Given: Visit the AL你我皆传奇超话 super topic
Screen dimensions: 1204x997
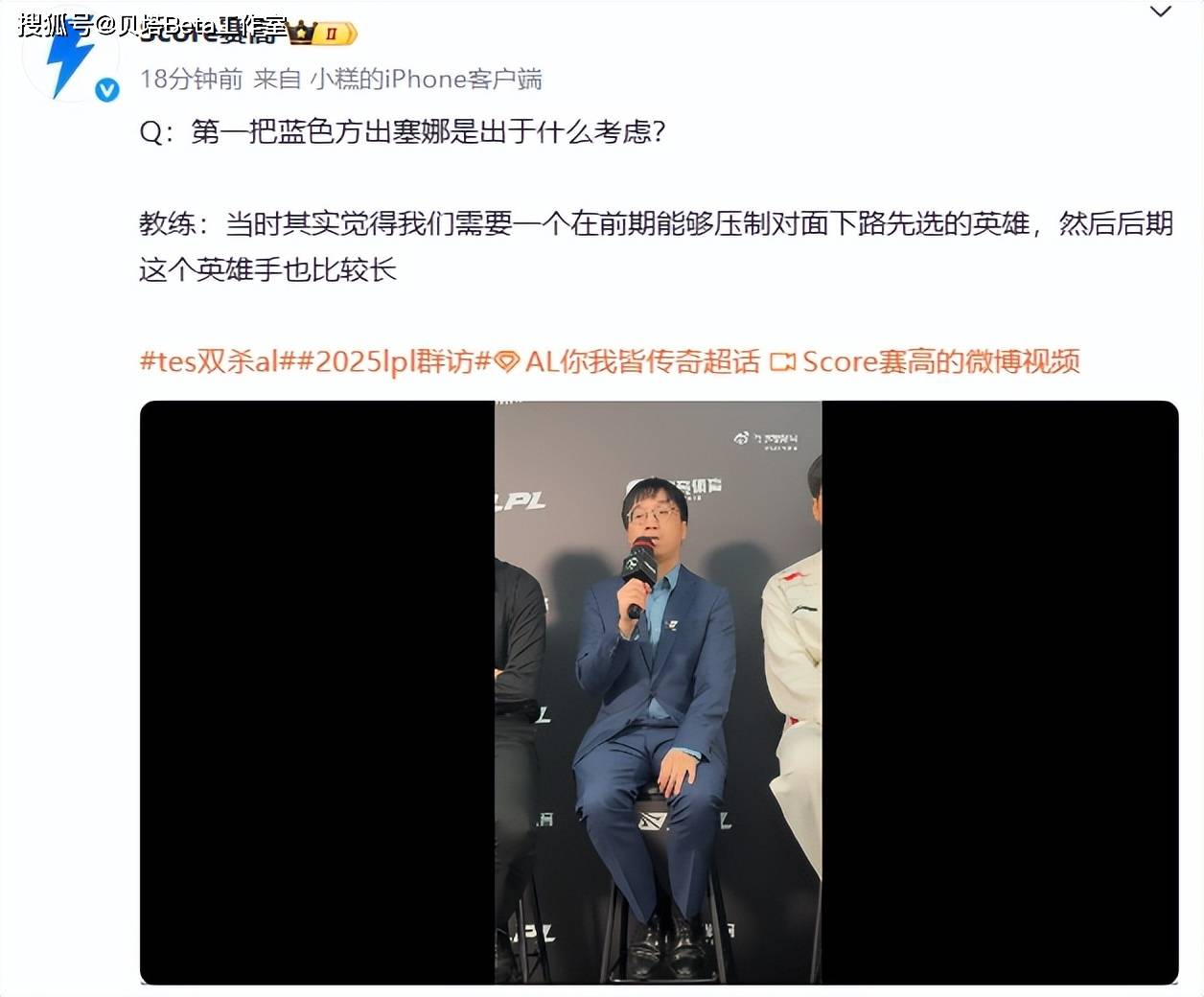Looking at the screenshot, I should click(x=642, y=361).
